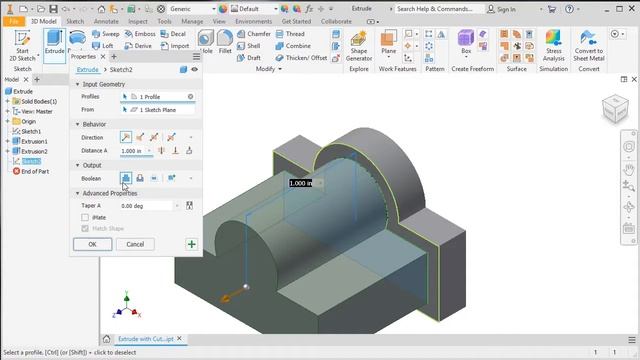Open the Properties panel hamburger menu
This screenshot has height=360, width=640.
(x=196, y=56)
